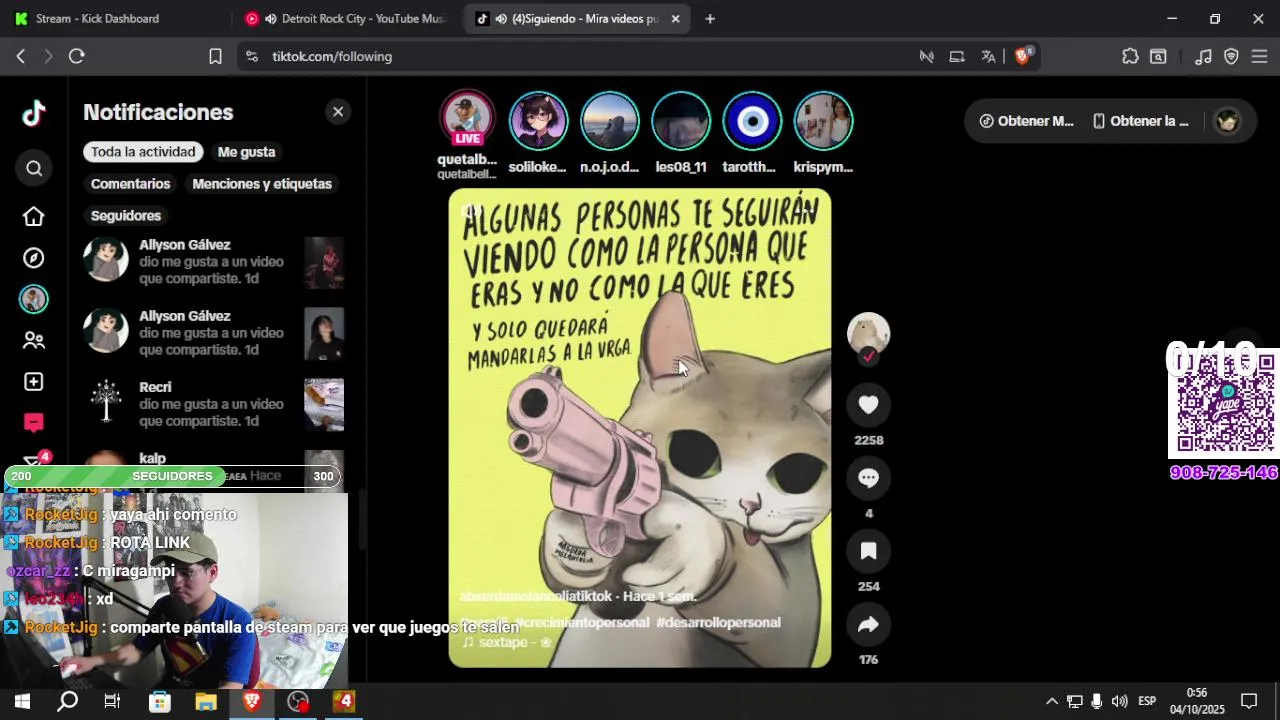This screenshot has height=720, width=1280.
Task: Bookmark page with bookmark icon
Action: coord(215,56)
